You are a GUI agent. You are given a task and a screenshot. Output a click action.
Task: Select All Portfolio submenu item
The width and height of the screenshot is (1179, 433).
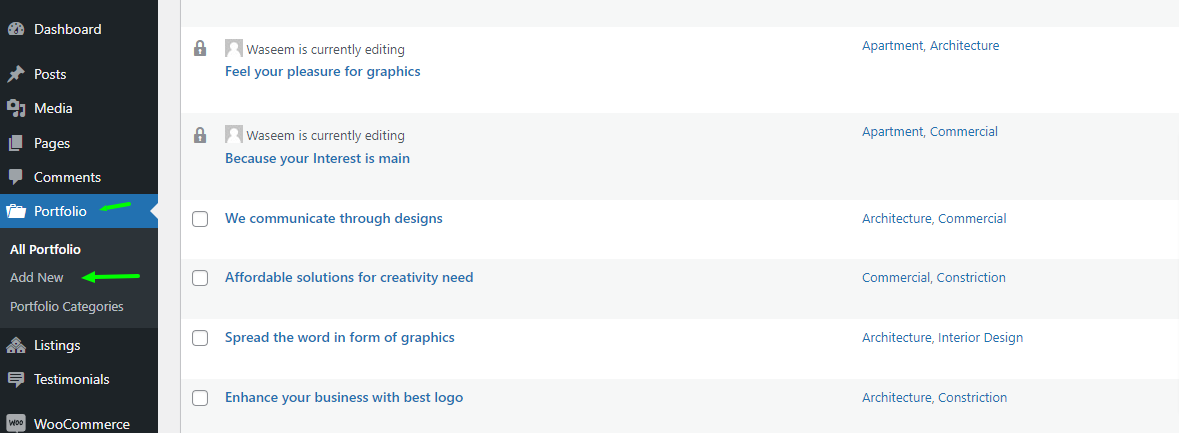pyautogui.click(x=45, y=249)
